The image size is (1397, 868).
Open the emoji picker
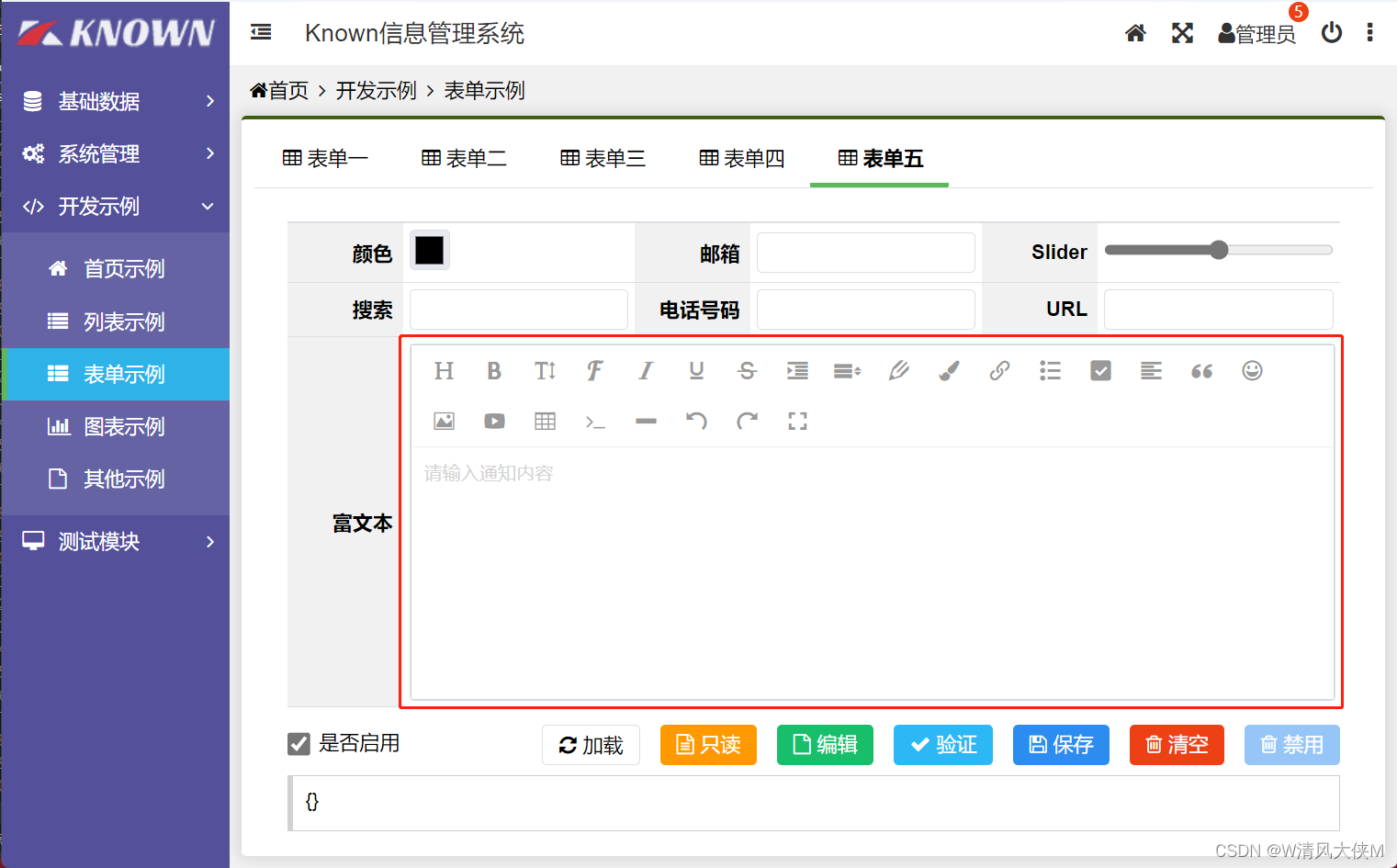[x=1252, y=371]
